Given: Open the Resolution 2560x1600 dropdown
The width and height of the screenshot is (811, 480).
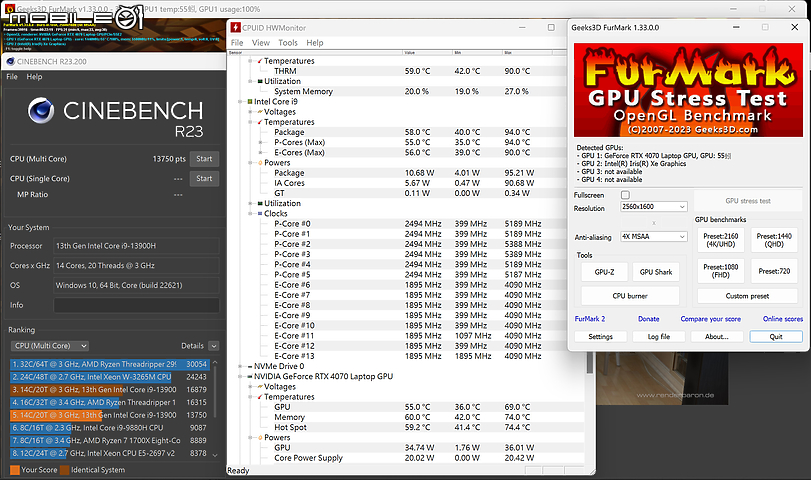Looking at the screenshot, I should click(654, 206).
